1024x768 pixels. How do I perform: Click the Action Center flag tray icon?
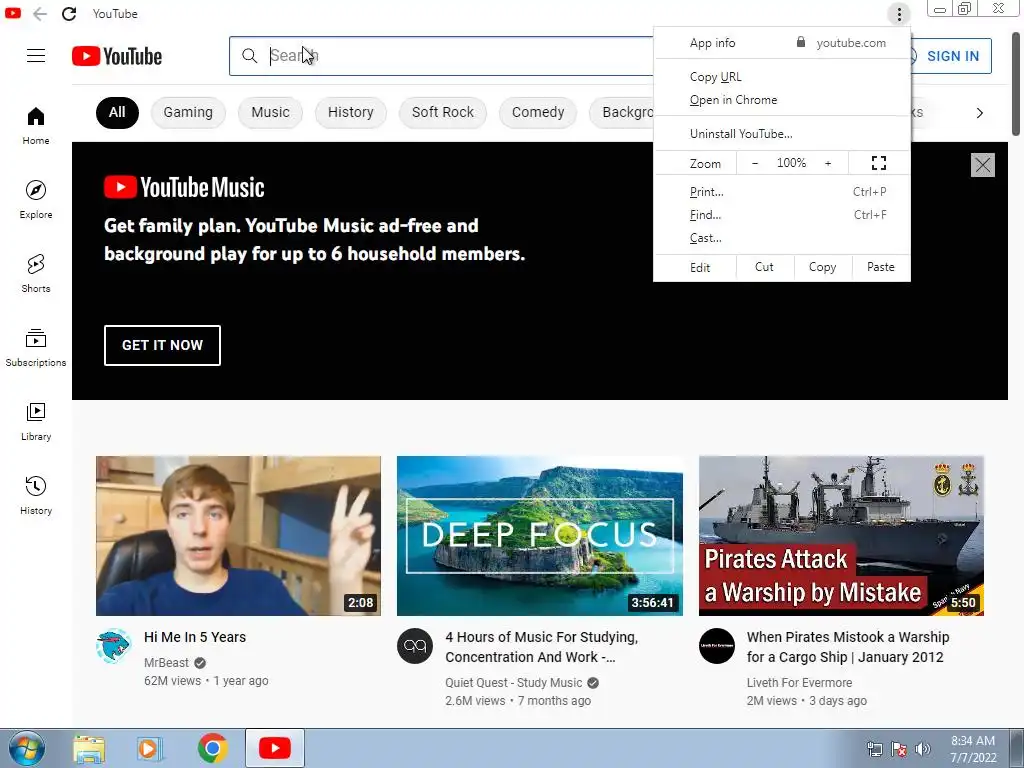pyautogui.click(x=899, y=749)
